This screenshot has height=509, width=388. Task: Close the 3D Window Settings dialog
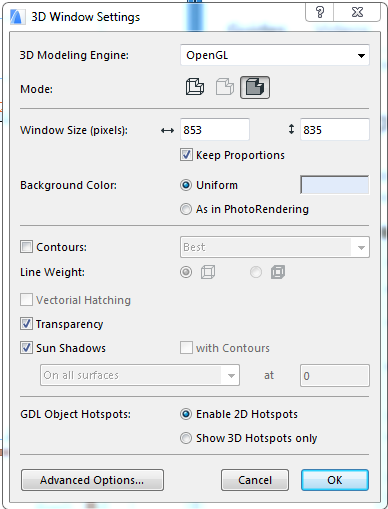coord(357,13)
